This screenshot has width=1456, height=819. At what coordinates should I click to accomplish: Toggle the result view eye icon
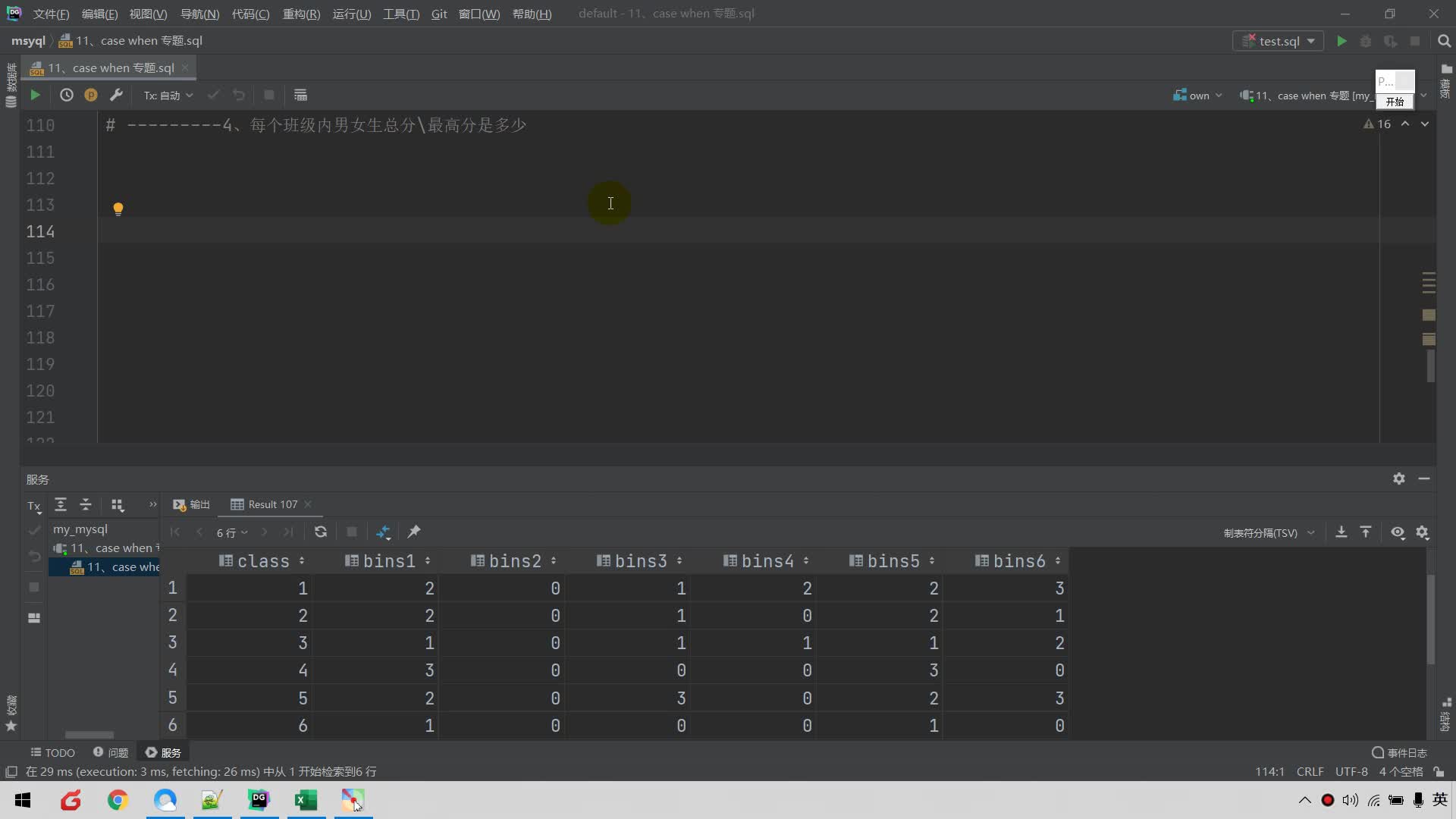(x=1398, y=532)
